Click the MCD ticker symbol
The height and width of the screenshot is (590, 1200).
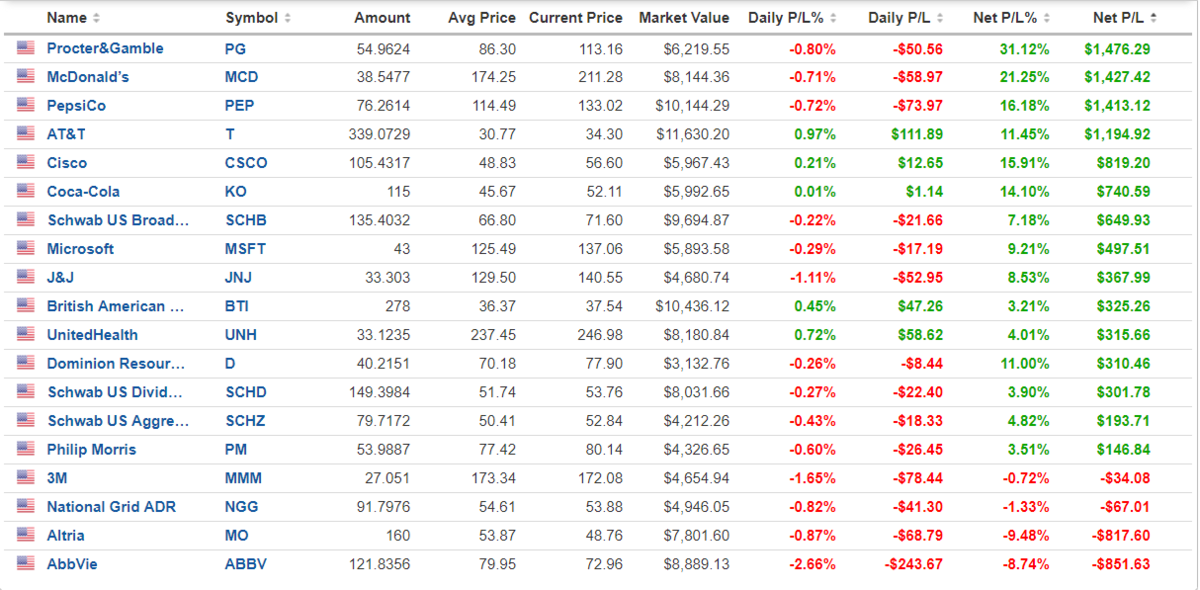point(241,77)
